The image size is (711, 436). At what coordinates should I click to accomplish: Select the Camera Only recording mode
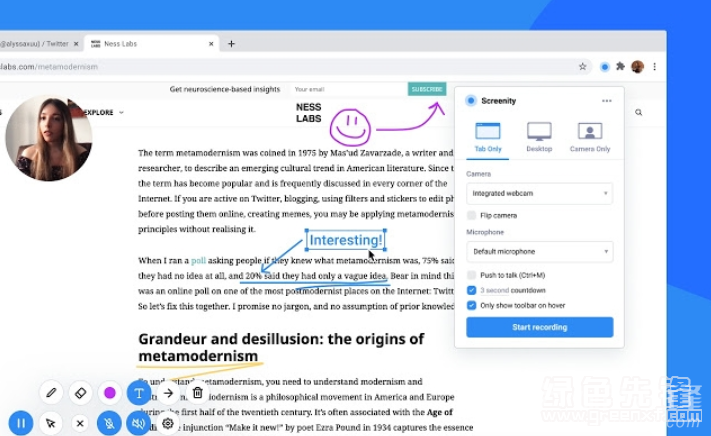[x=590, y=138]
